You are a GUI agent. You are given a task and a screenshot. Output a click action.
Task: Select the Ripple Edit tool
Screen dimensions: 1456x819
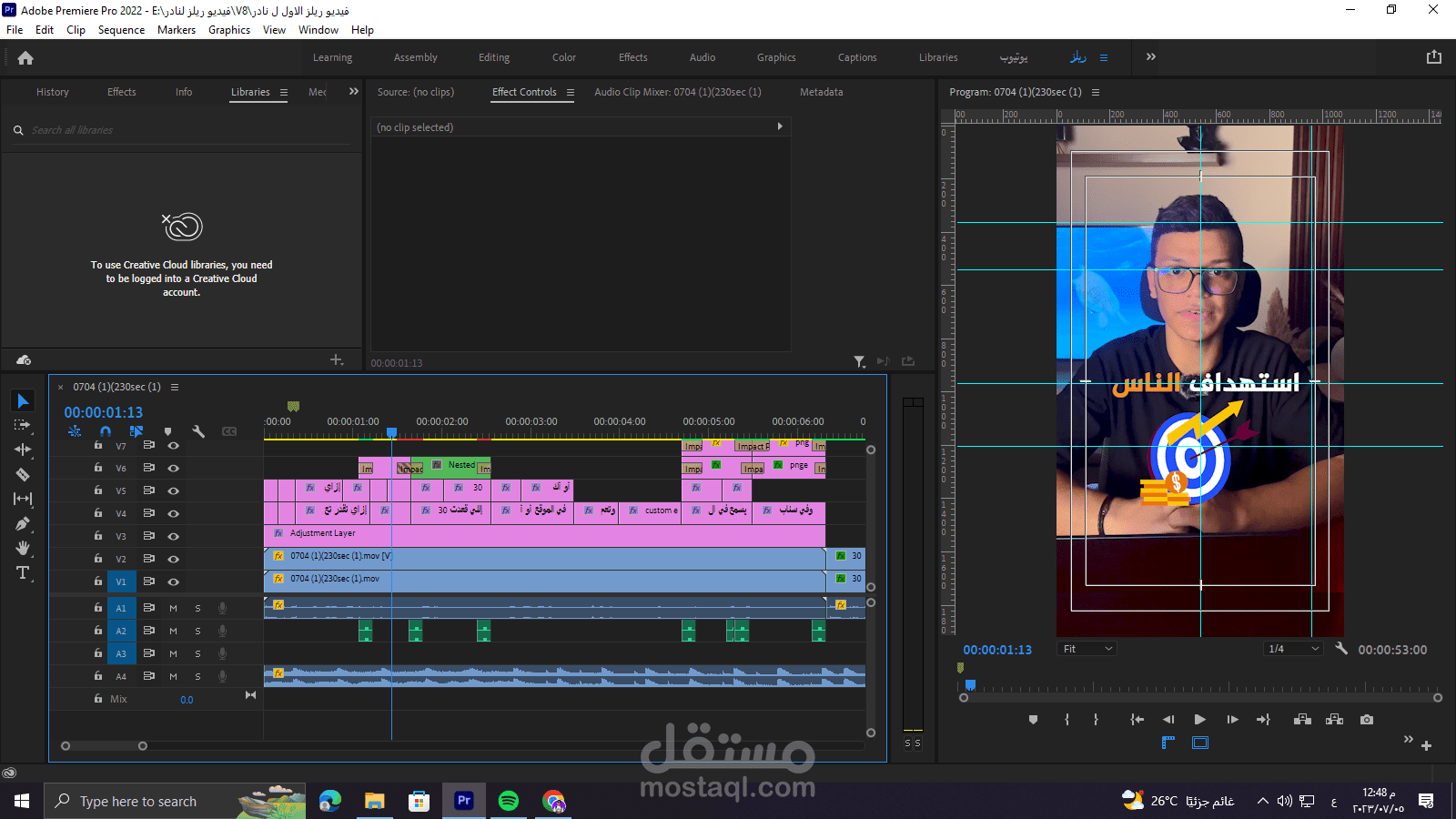[23, 450]
